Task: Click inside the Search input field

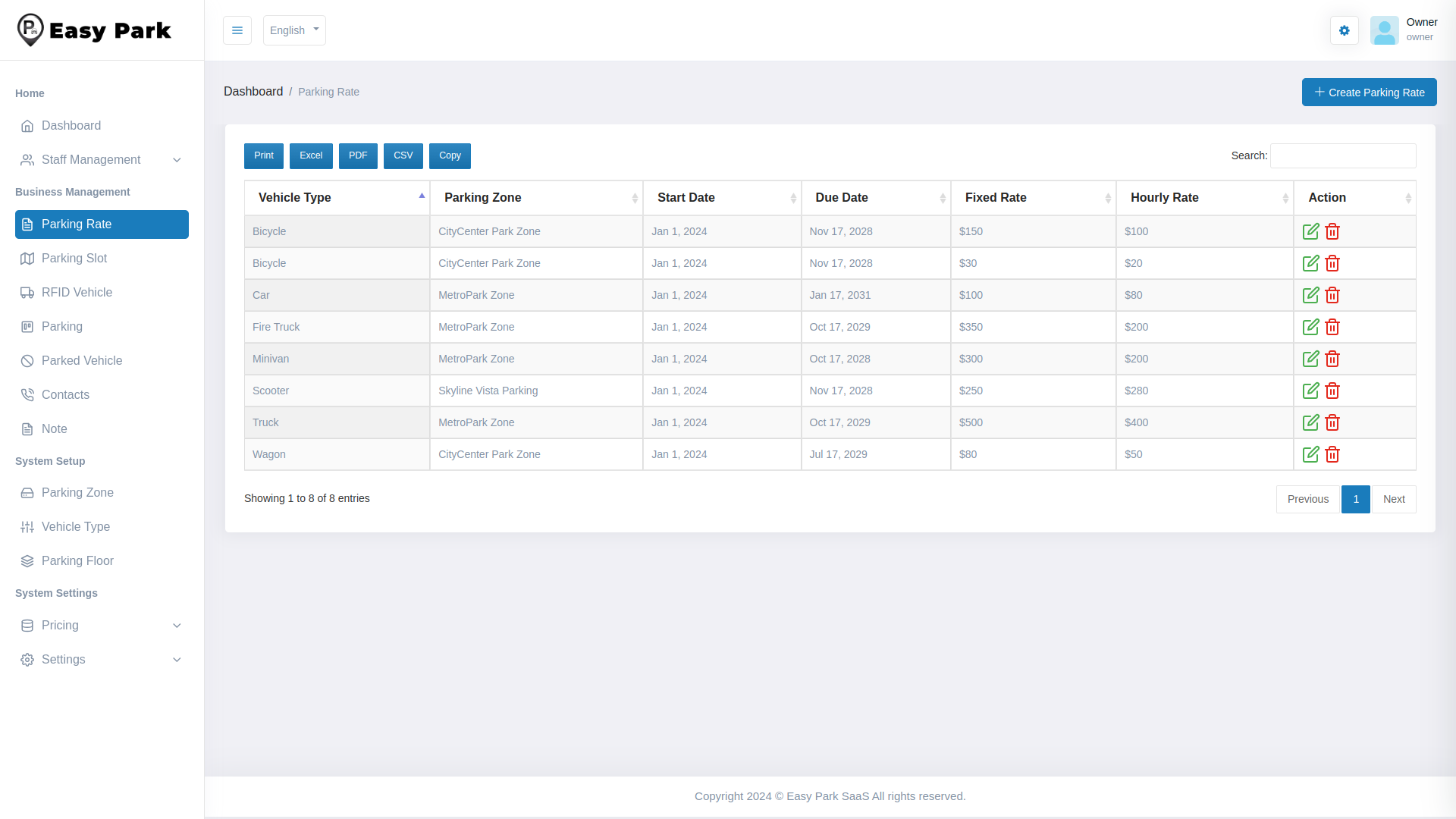Action: 1342,155
